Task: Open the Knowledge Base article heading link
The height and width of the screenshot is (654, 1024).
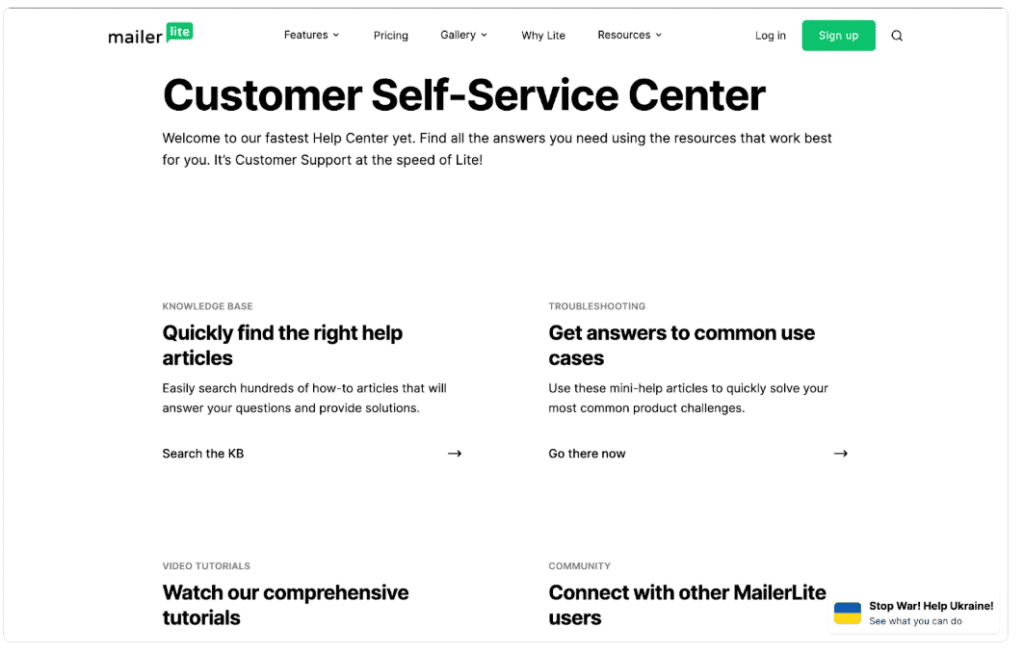Action: [283, 345]
